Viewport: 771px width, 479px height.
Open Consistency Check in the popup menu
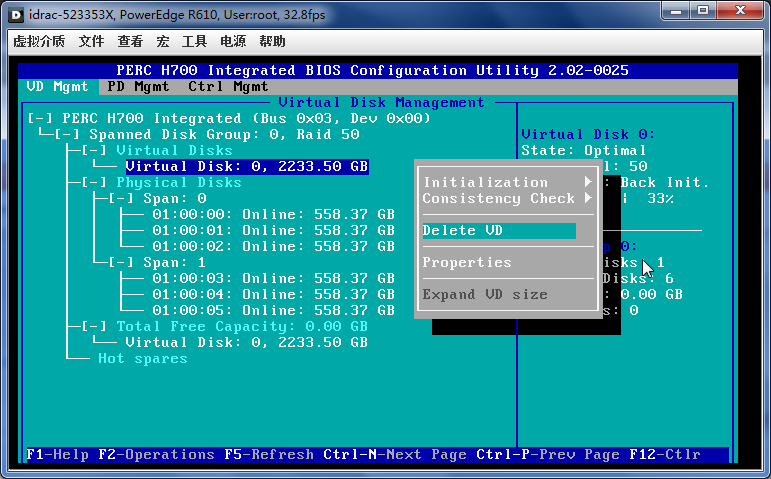pyautogui.click(x=499, y=199)
